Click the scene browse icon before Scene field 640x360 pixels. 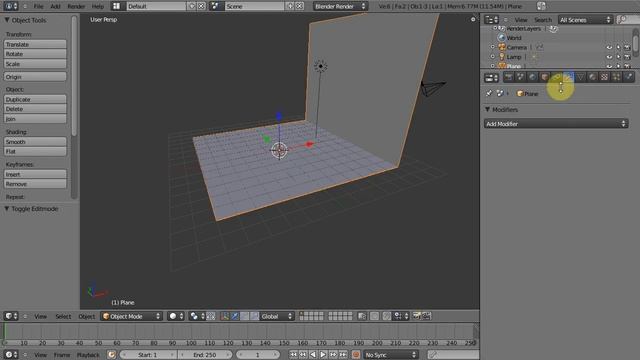coord(216,6)
